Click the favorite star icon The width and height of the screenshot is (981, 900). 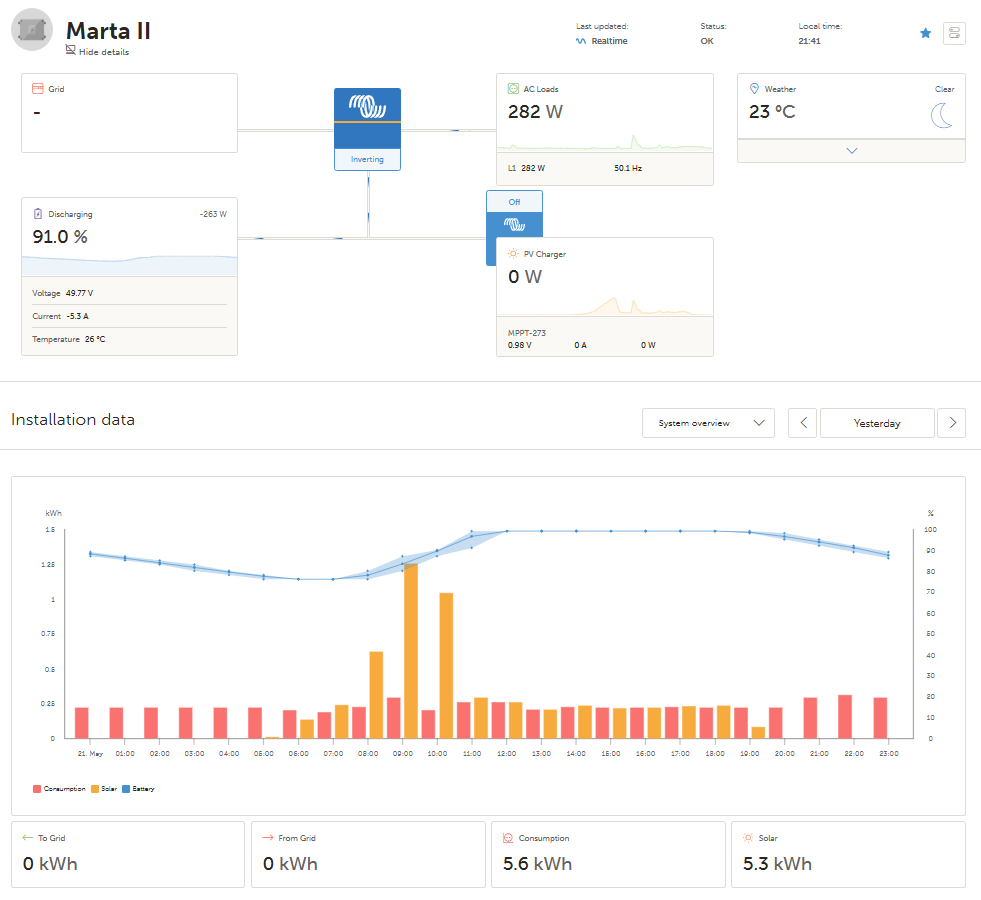click(x=925, y=33)
